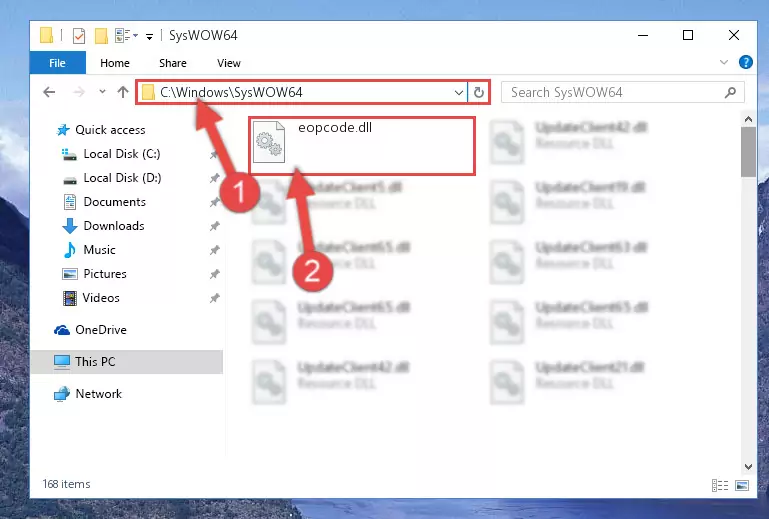Select Network in the navigation pane

point(98,393)
